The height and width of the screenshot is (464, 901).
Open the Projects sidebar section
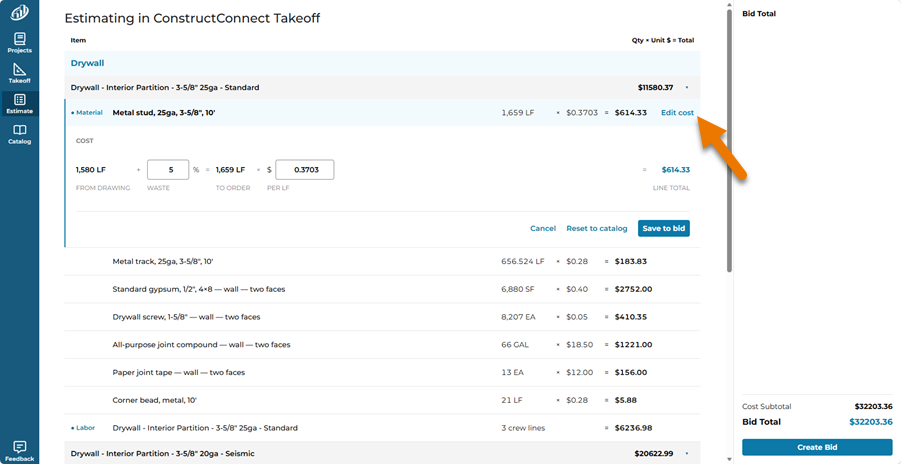20,44
